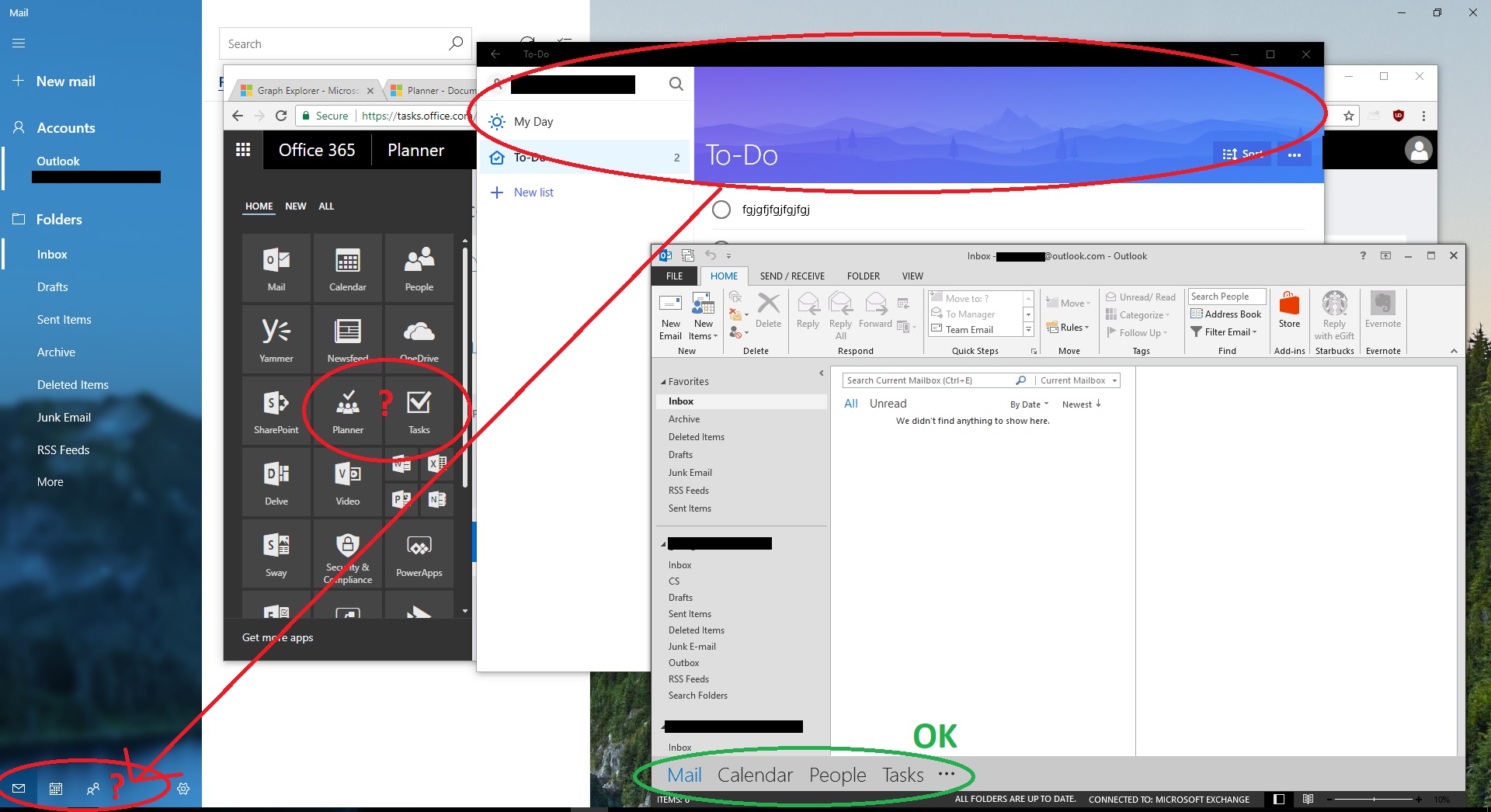Screen dimensions: 1491x812
Task: Open the Video tile
Action: (348, 482)
